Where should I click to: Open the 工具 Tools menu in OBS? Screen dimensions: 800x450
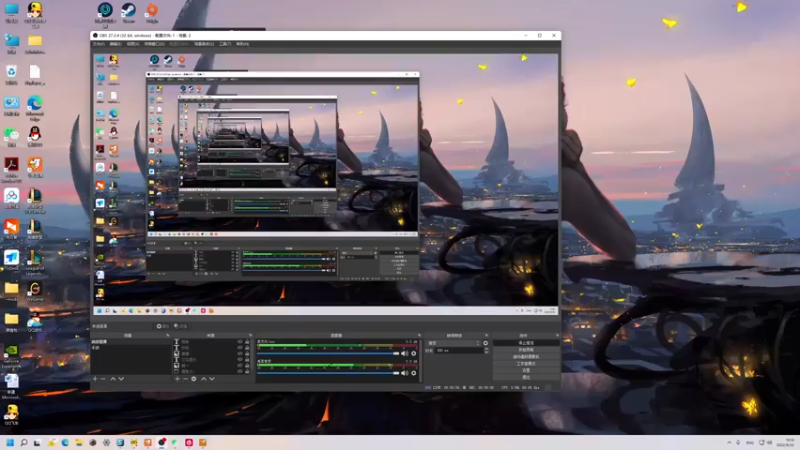pos(225,44)
